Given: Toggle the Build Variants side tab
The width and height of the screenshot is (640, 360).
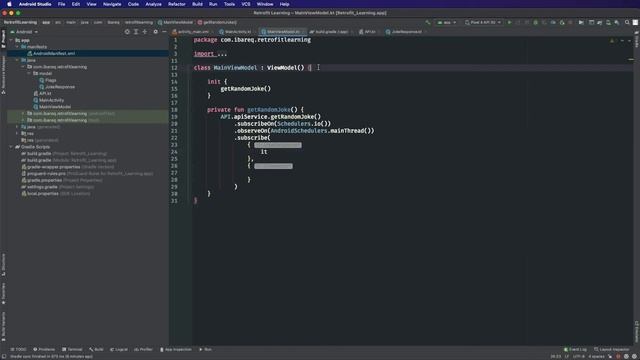Looking at the screenshot, I should pos(3,327).
